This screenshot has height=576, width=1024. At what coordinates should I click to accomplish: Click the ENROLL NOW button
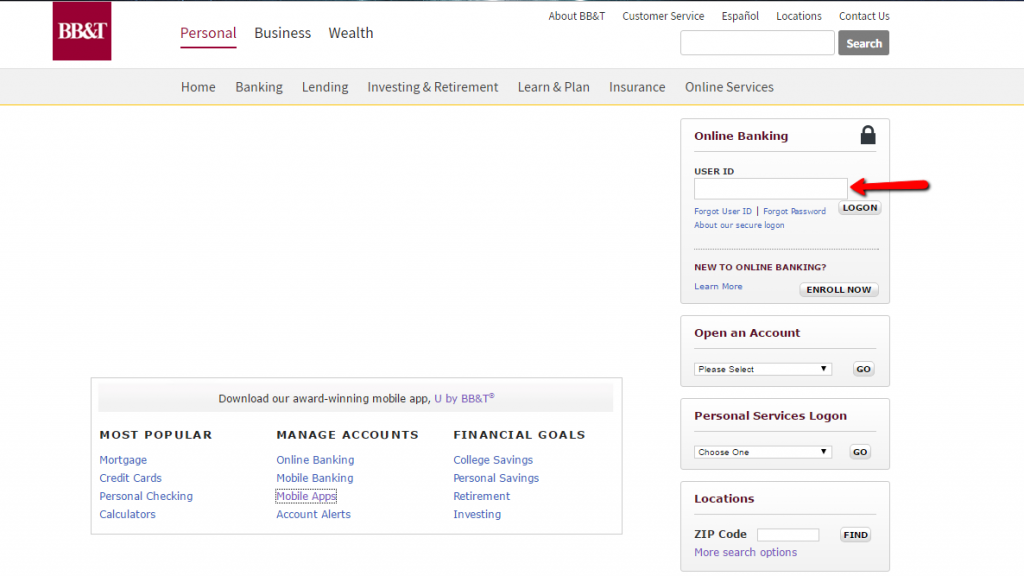click(839, 289)
